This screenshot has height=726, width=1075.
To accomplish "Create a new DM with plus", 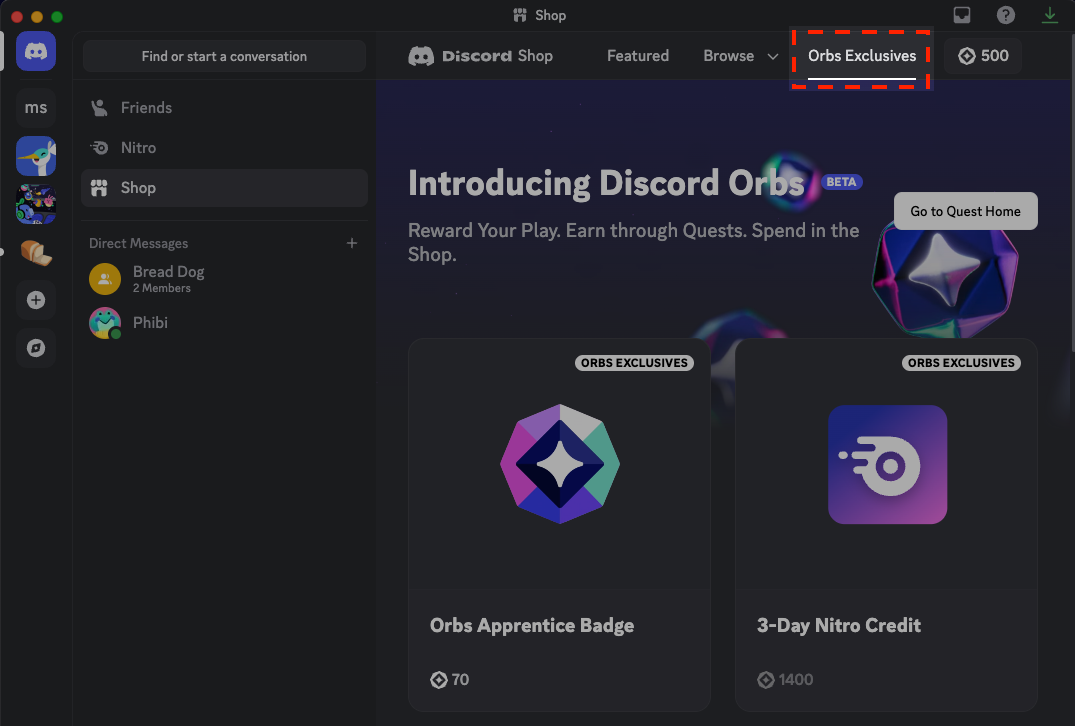I will pyautogui.click(x=352, y=243).
